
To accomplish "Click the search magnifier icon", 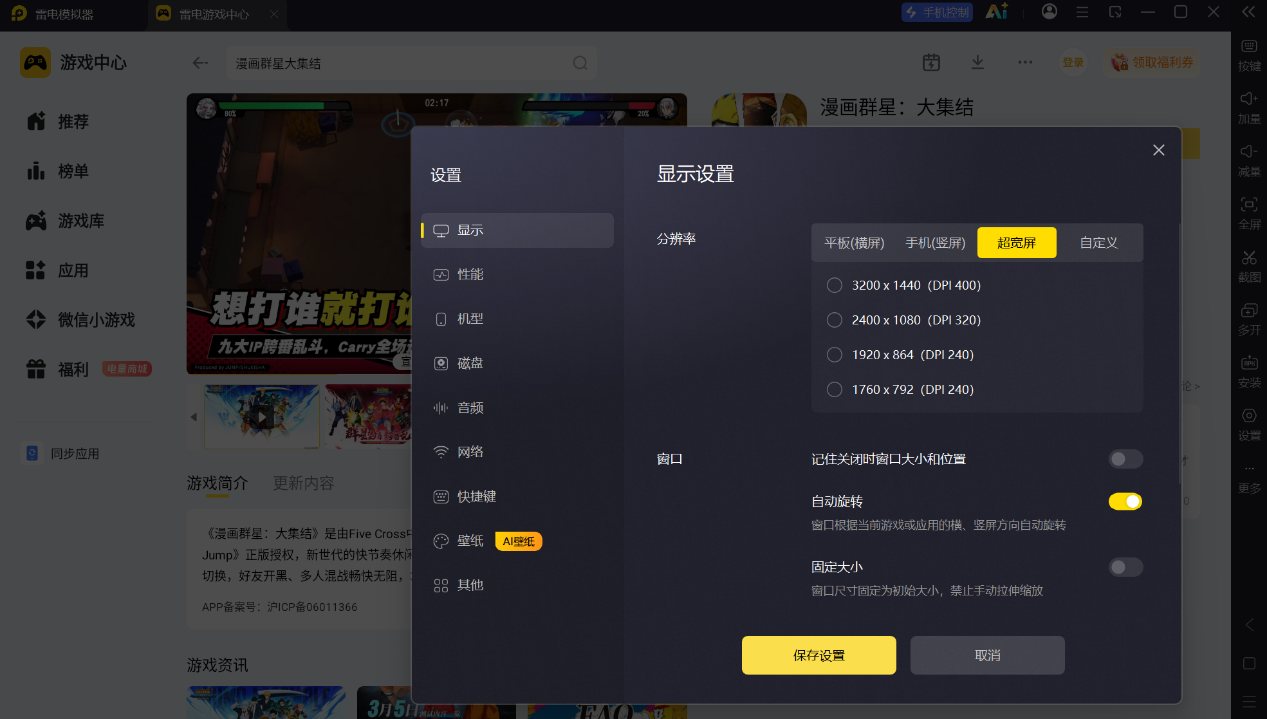I will tap(580, 63).
